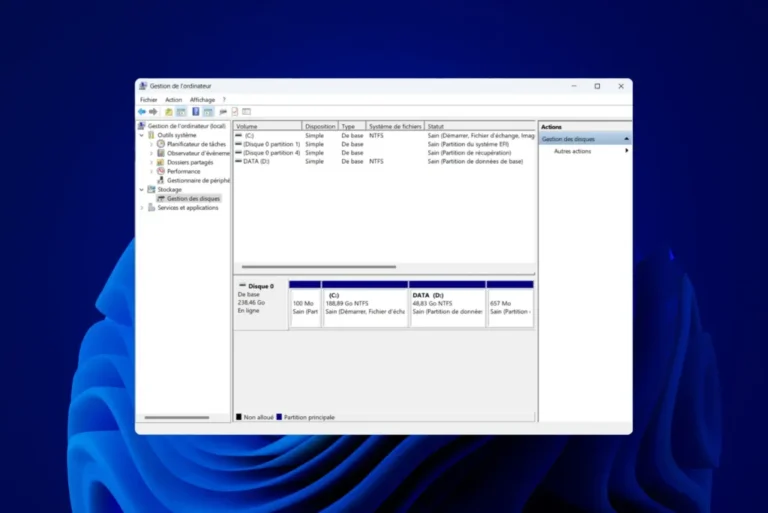Expand the Dossiers partagés node
Screen dimensions: 768x513
151,162
